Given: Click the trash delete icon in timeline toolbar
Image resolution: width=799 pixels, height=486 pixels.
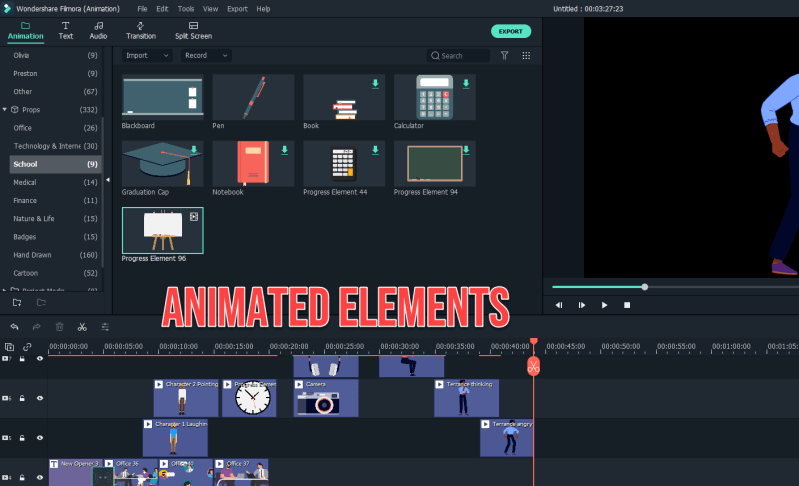Looking at the screenshot, I should point(59,327).
